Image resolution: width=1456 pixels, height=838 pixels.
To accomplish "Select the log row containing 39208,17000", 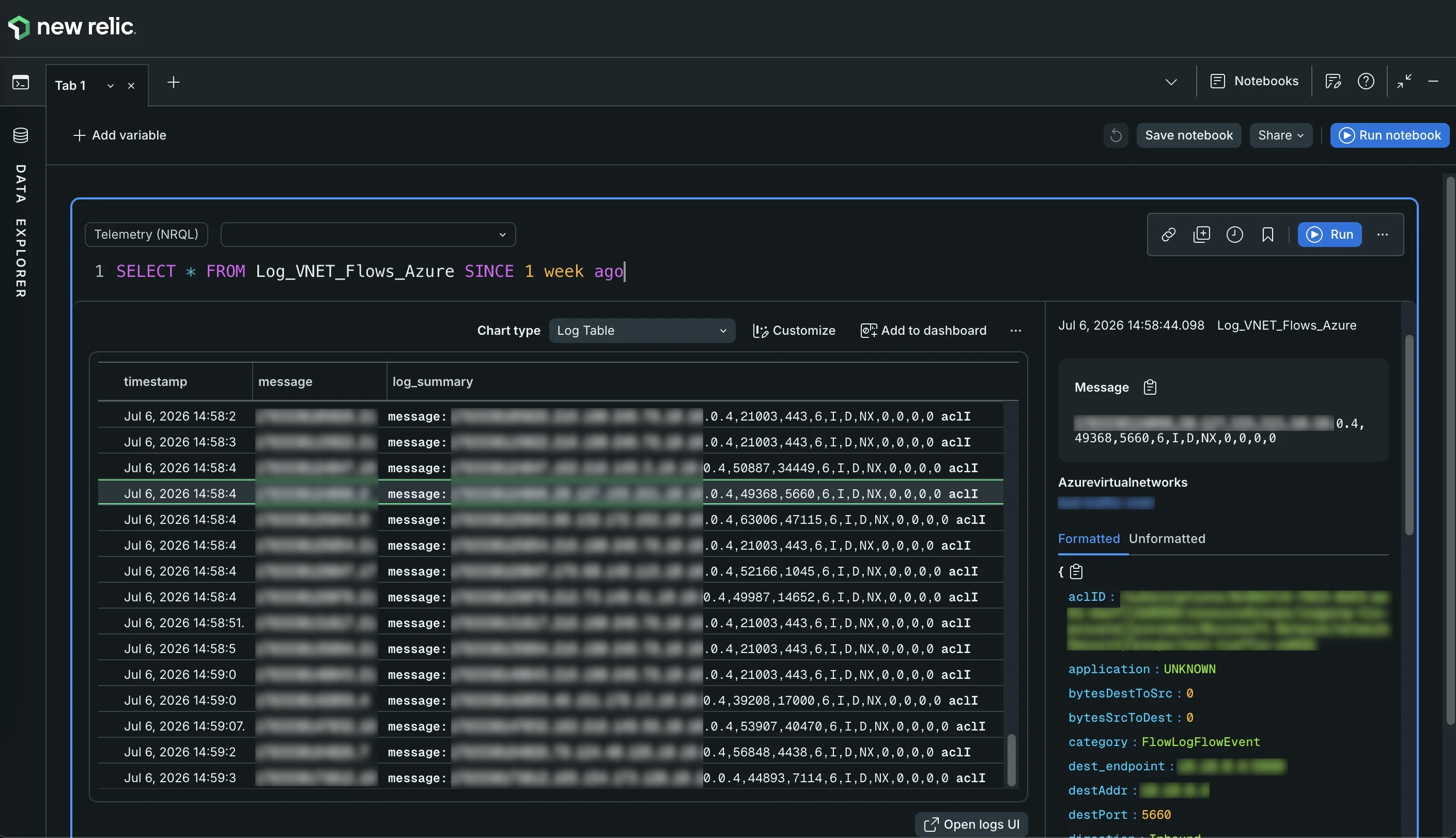I will [550, 700].
